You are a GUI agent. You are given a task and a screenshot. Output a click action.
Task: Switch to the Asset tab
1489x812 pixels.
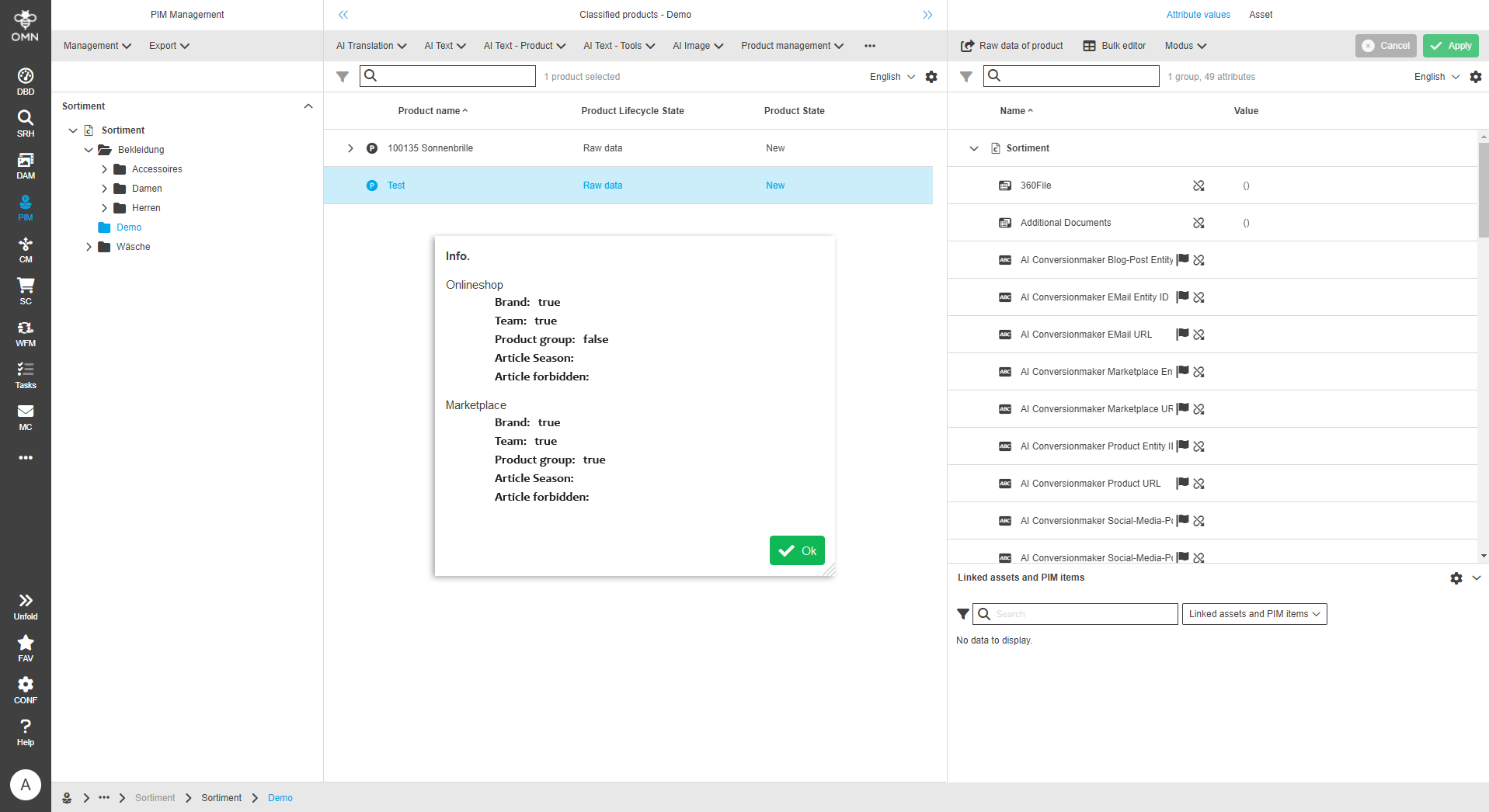(x=1260, y=14)
